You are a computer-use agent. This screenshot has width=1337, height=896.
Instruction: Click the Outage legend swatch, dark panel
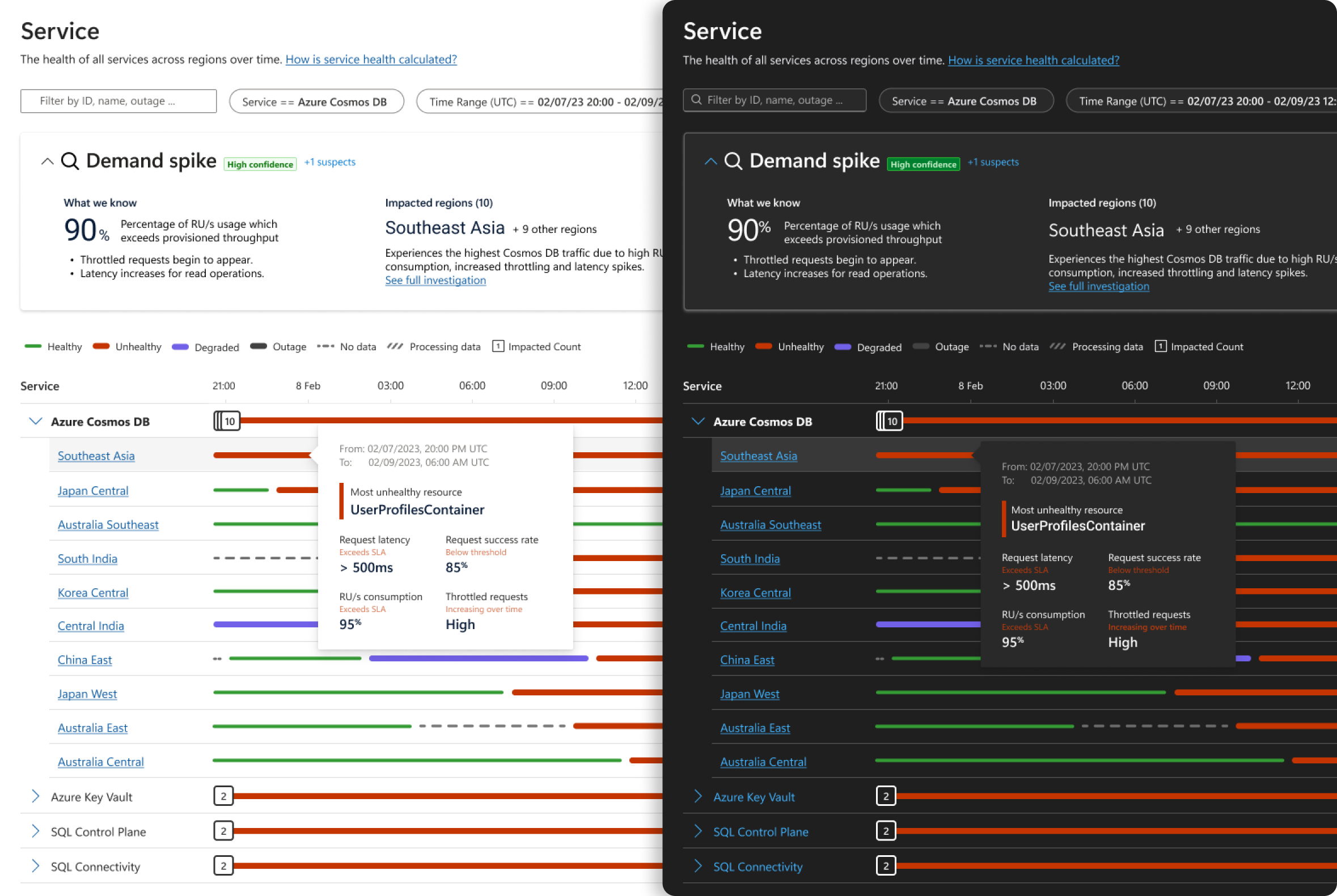921,346
